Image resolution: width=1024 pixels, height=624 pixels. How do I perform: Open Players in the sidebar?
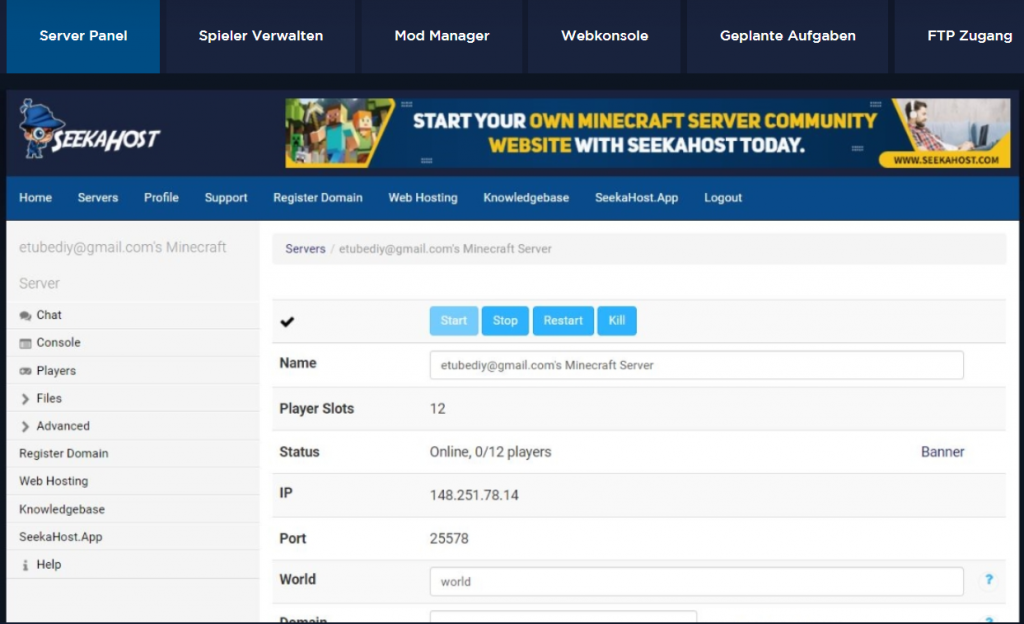coord(56,371)
